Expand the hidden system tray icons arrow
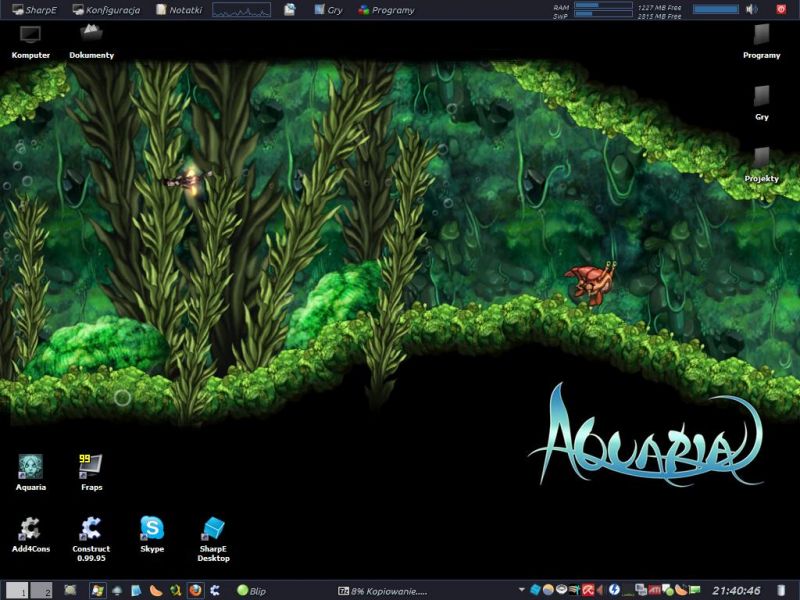This screenshot has height=600, width=800. (x=521, y=590)
